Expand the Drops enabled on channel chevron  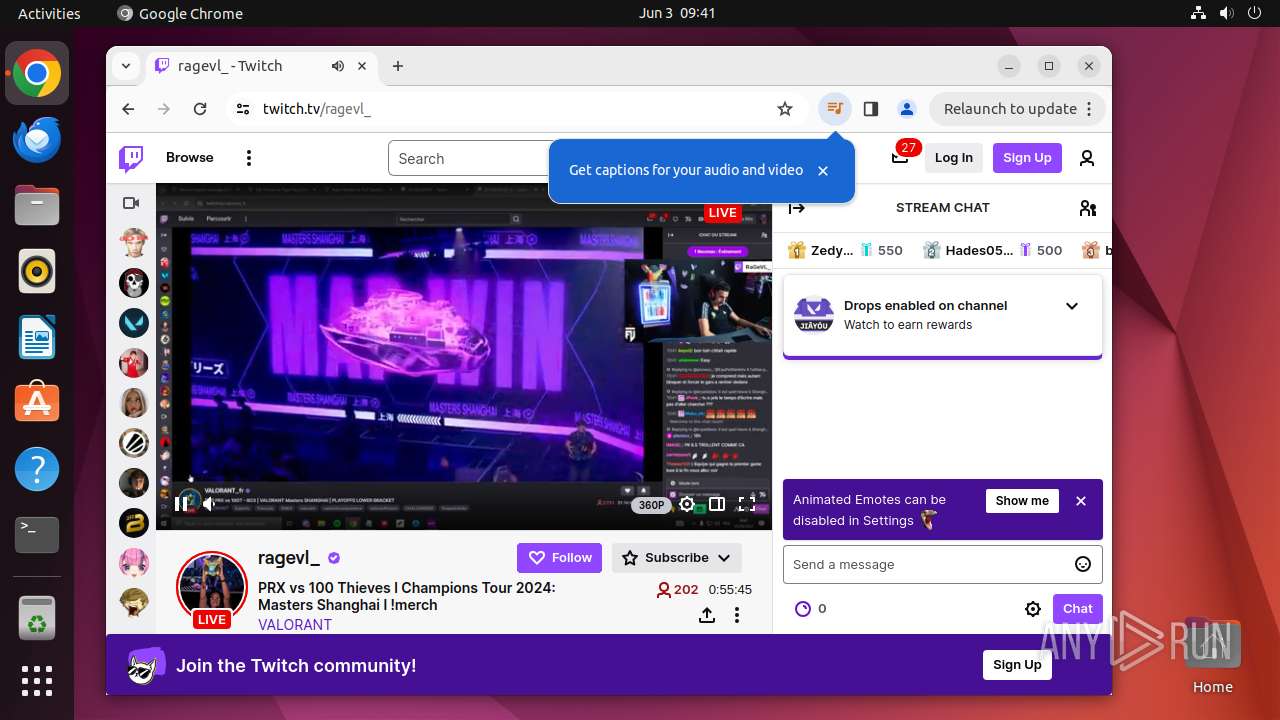[1072, 306]
